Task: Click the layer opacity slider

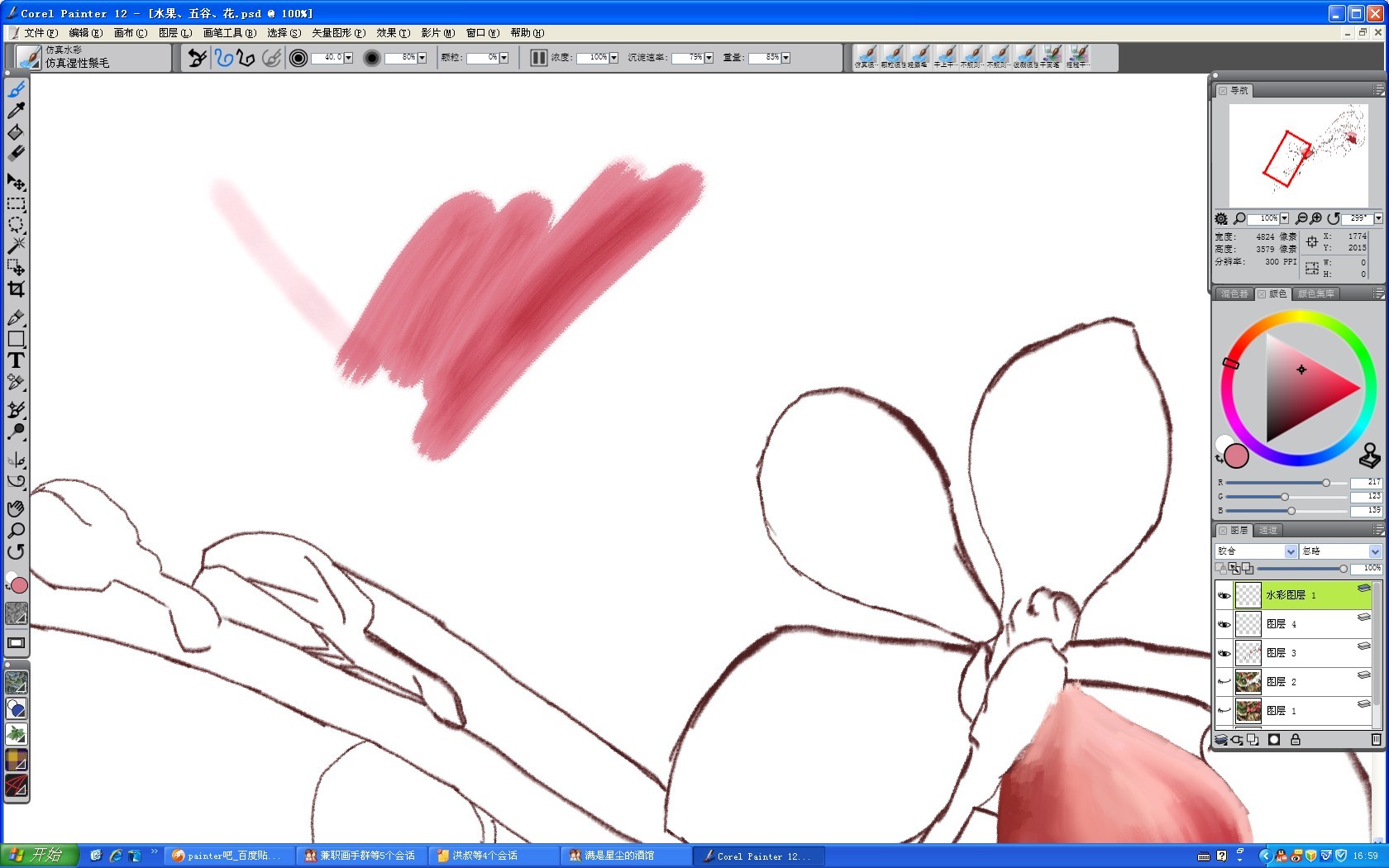Action: point(1302,569)
